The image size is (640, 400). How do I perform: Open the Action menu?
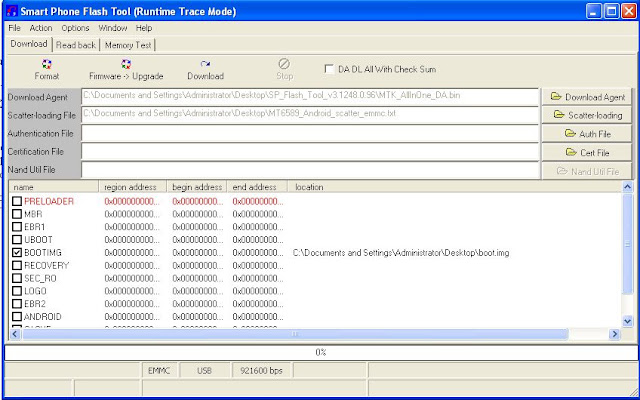click(x=41, y=28)
